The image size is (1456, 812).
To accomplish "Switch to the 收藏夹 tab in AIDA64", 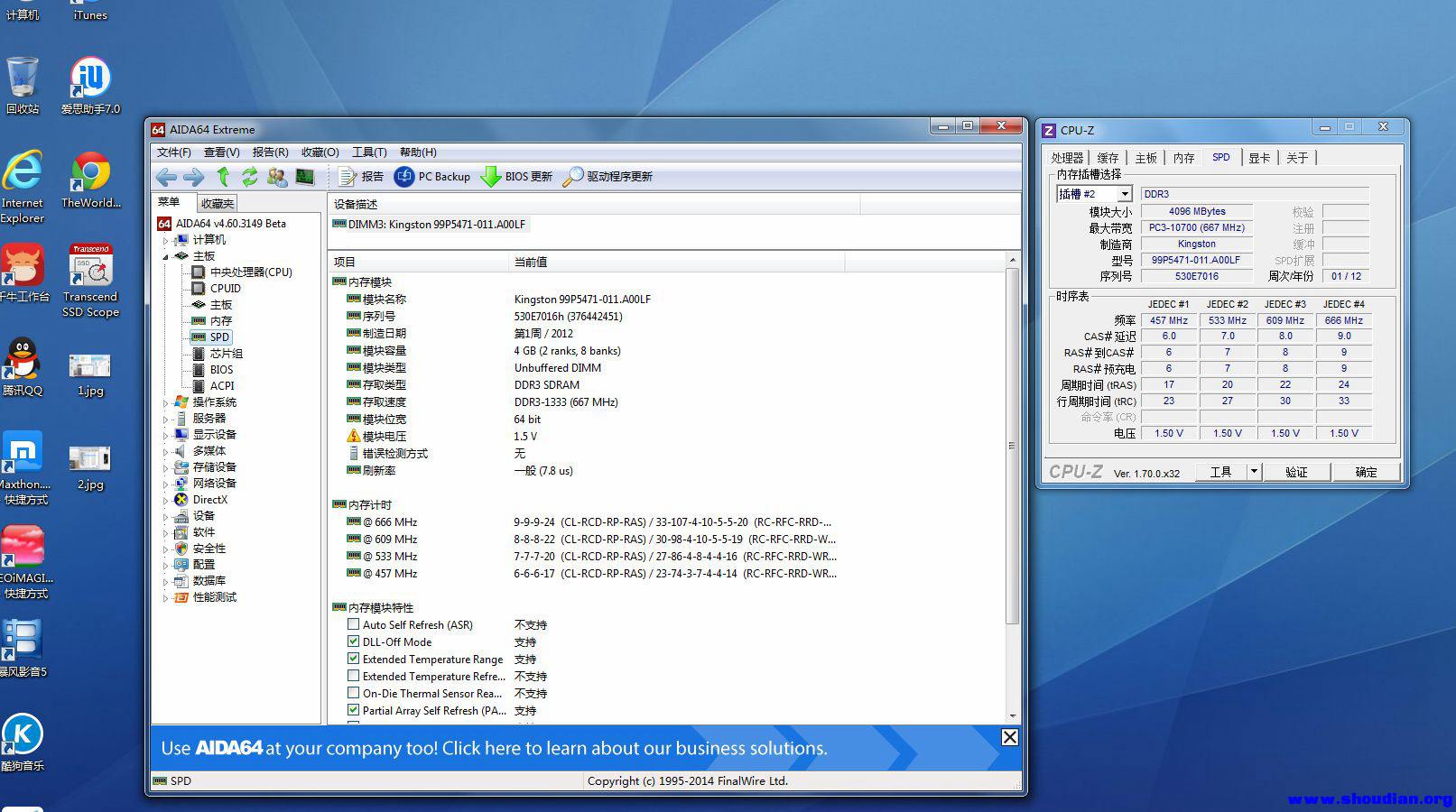I will click(218, 204).
